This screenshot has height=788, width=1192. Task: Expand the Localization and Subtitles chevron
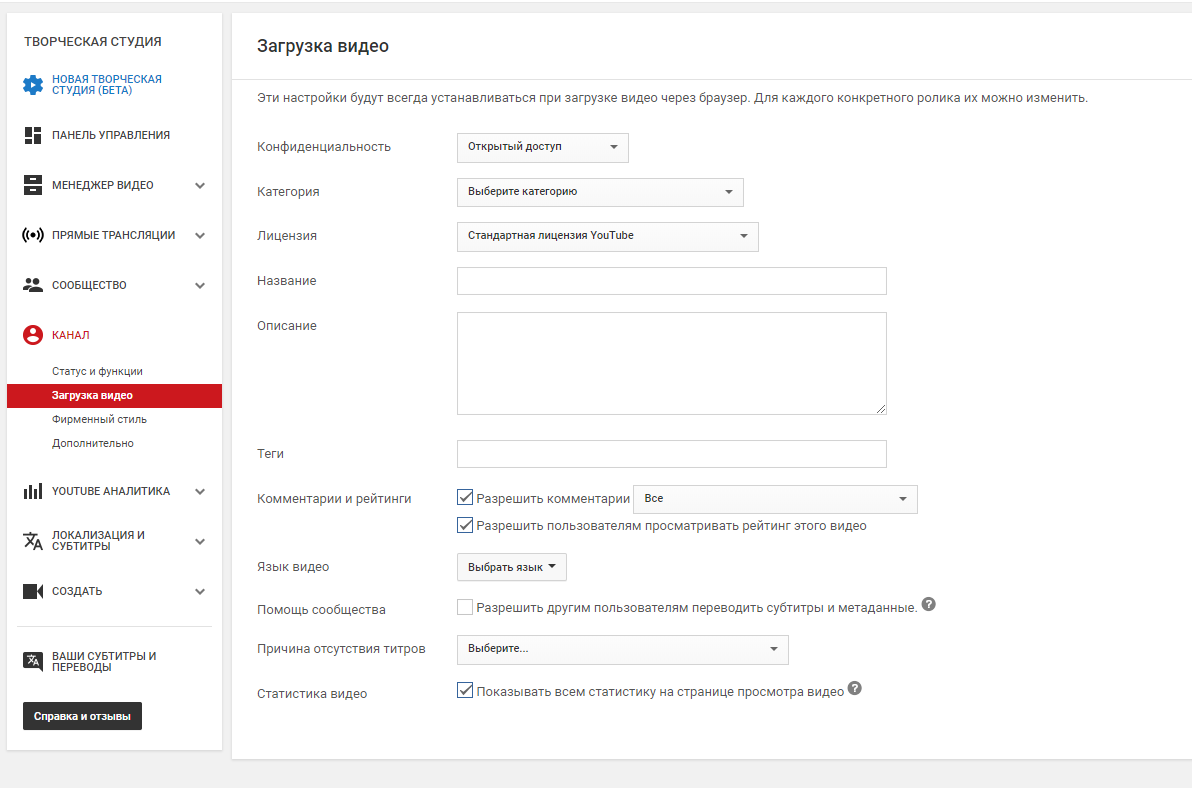tap(200, 541)
